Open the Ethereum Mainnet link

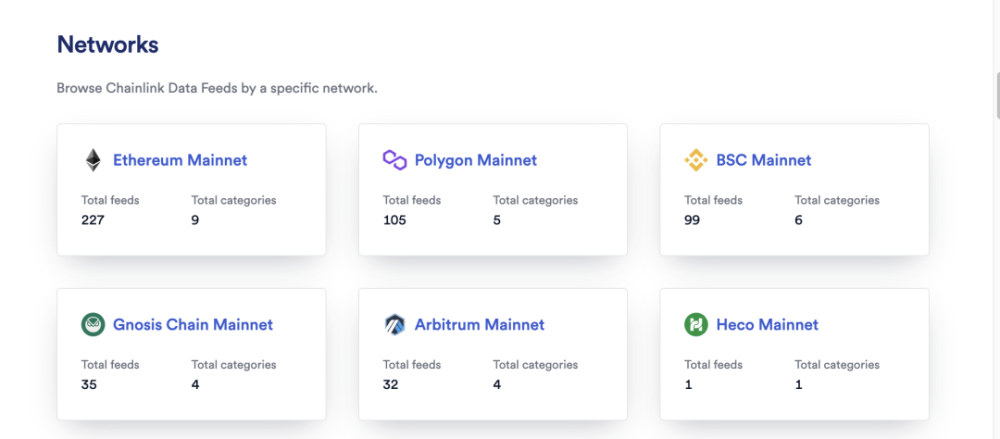180,160
